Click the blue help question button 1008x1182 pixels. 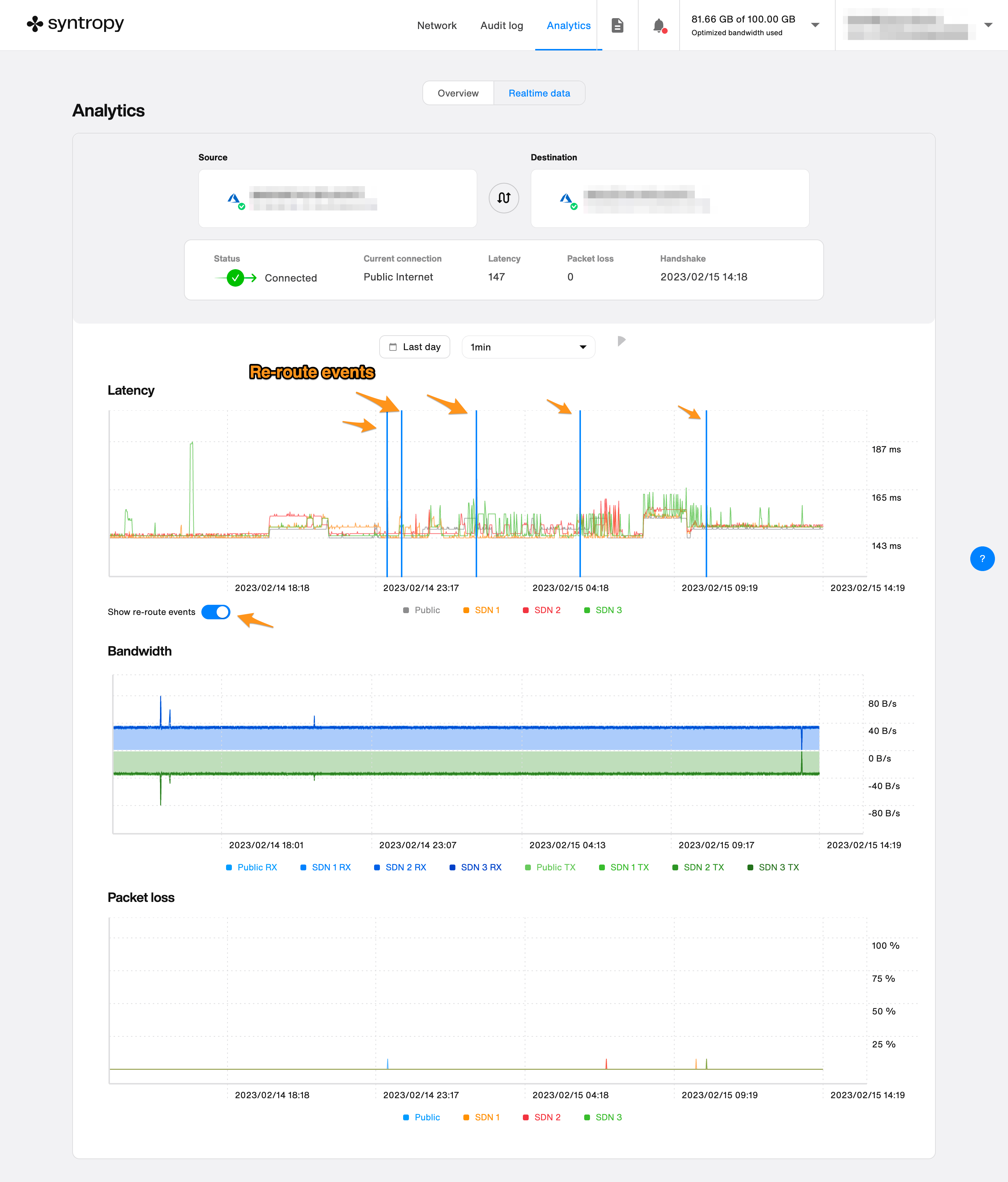(982, 558)
